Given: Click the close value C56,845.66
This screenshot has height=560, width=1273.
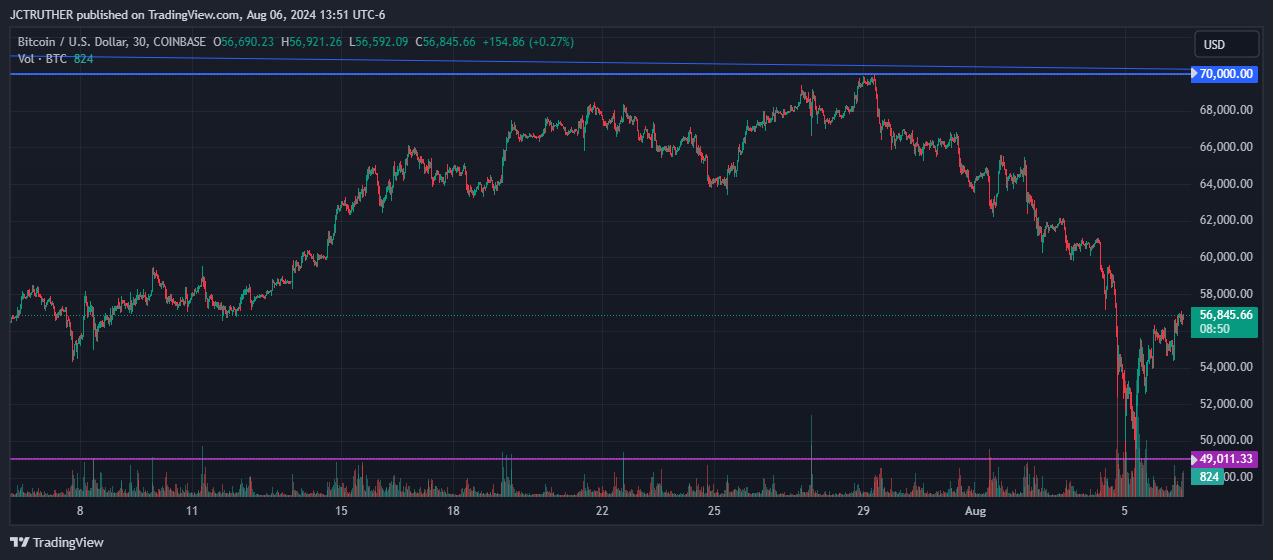Looking at the screenshot, I should pos(444,42).
